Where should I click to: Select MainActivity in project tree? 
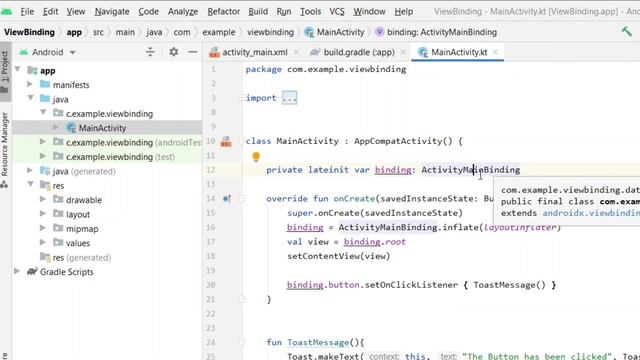[x=102, y=128]
